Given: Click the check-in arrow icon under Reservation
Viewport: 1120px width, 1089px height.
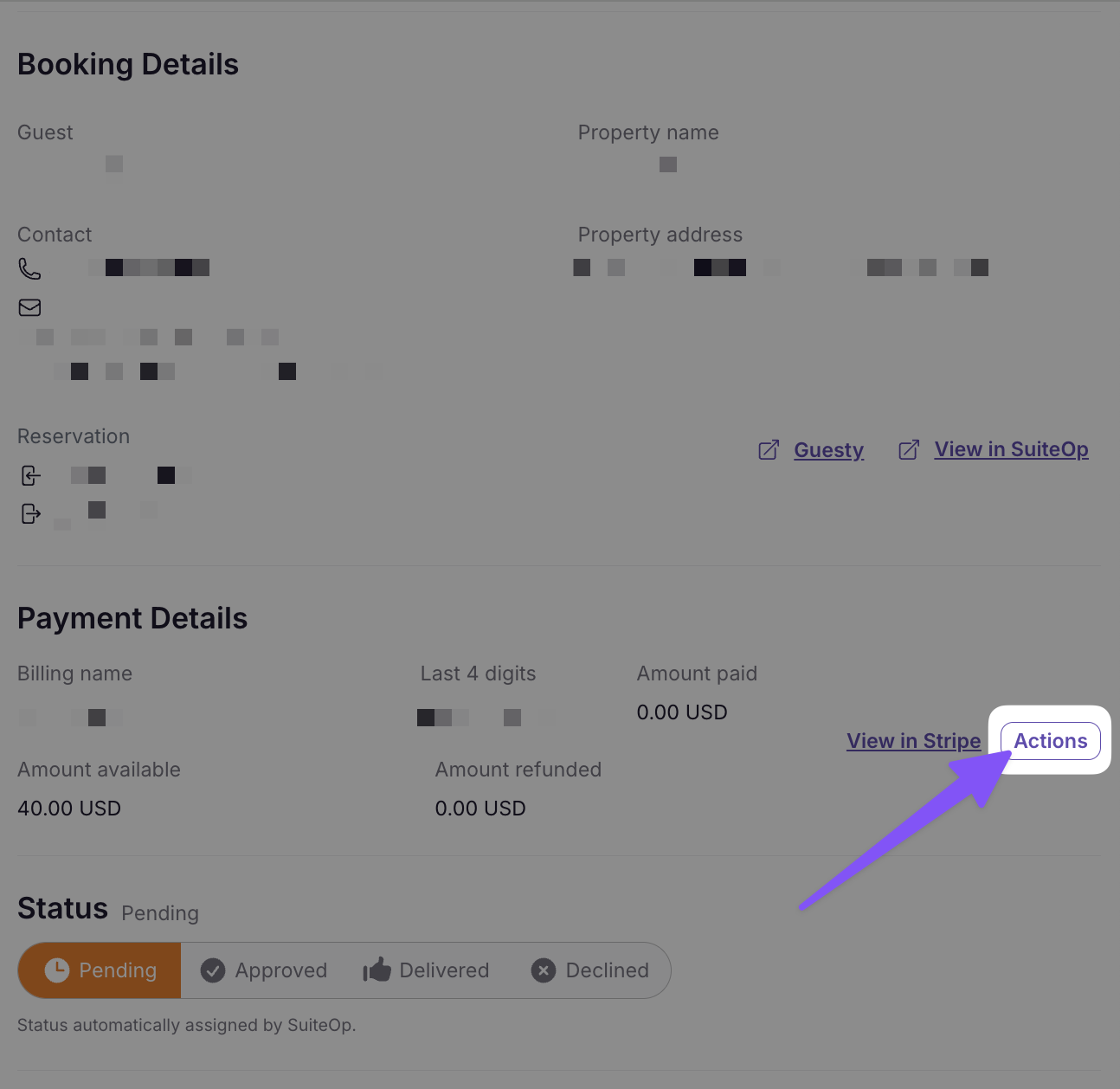Looking at the screenshot, I should (x=30, y=475).
